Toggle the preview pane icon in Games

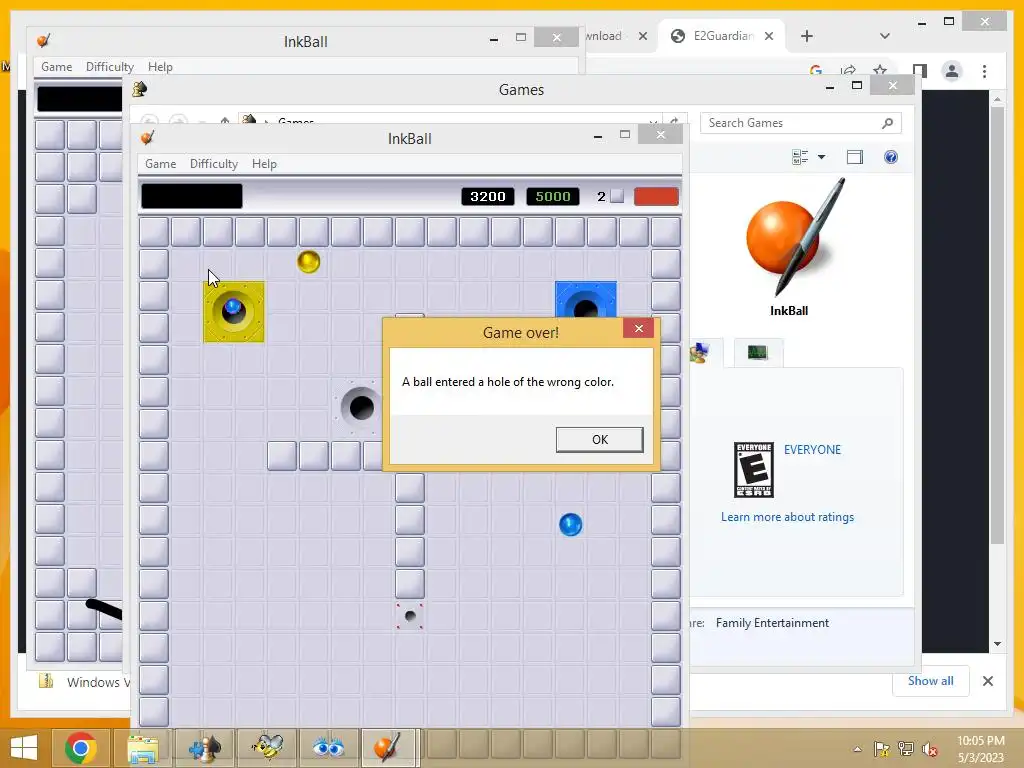[854, 157]
